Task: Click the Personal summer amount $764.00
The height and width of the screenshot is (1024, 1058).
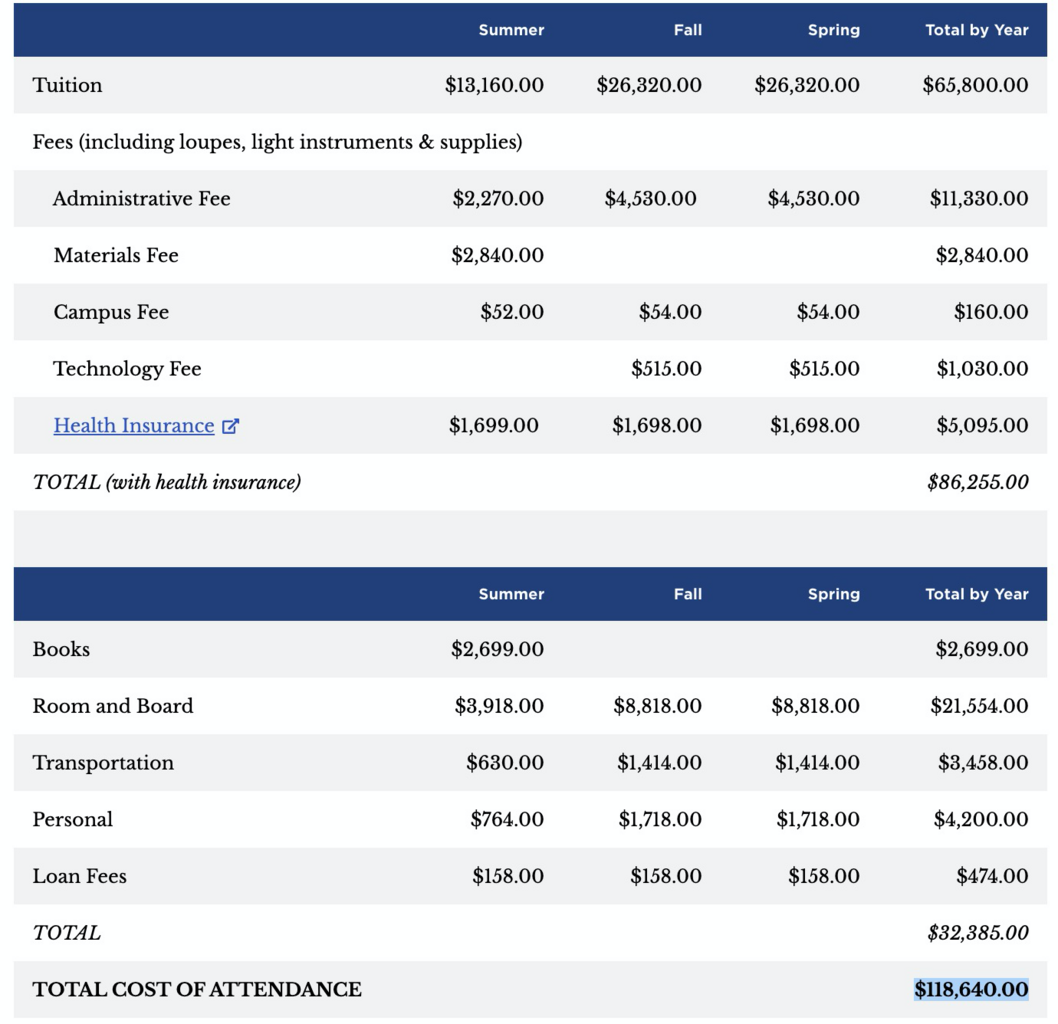Action: coord(506,820)
